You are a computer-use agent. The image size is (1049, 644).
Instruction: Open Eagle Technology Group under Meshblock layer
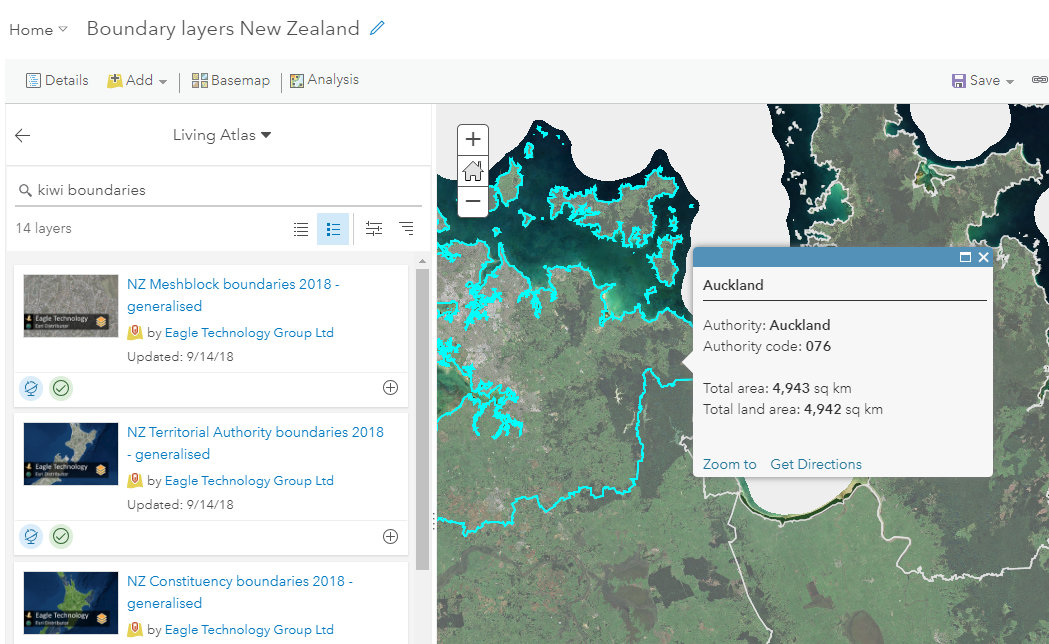[249, 332]
